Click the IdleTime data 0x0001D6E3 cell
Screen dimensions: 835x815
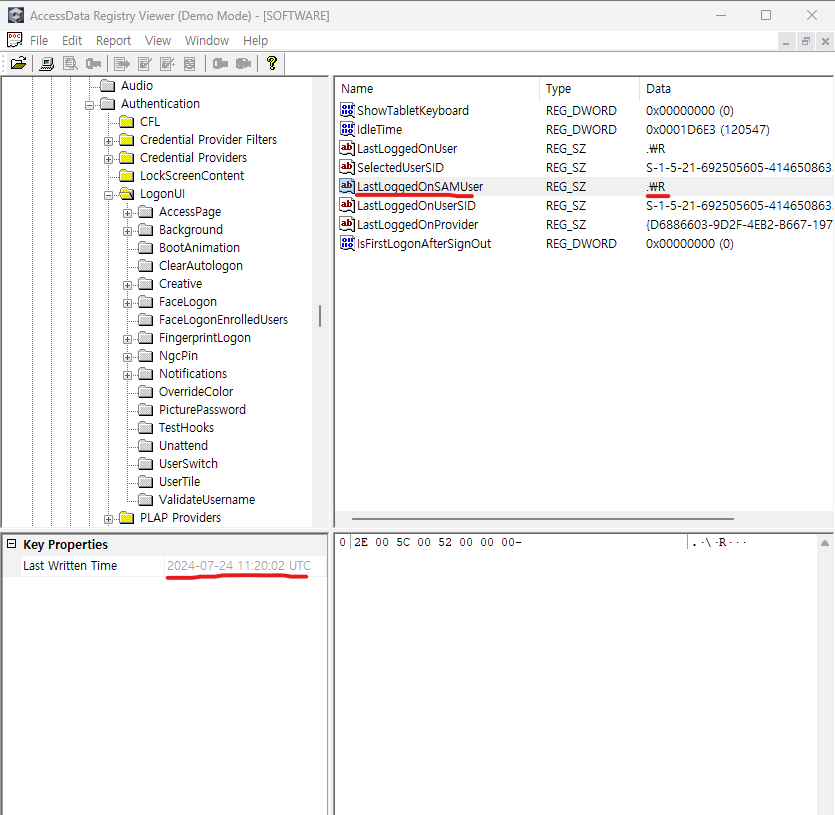click(x=707, y=129)
